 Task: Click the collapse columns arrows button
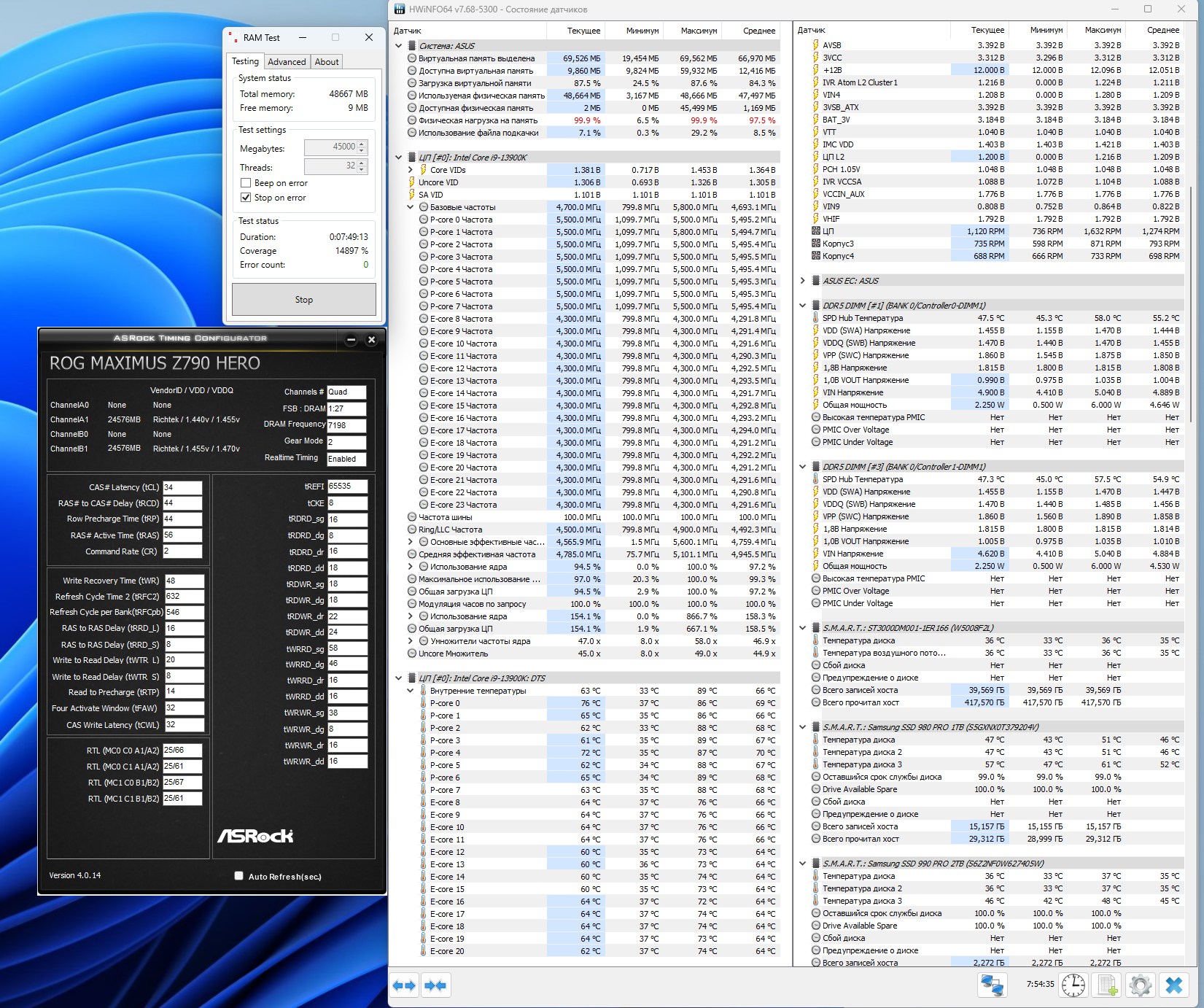pyautogui.click(x=435, y=985)
